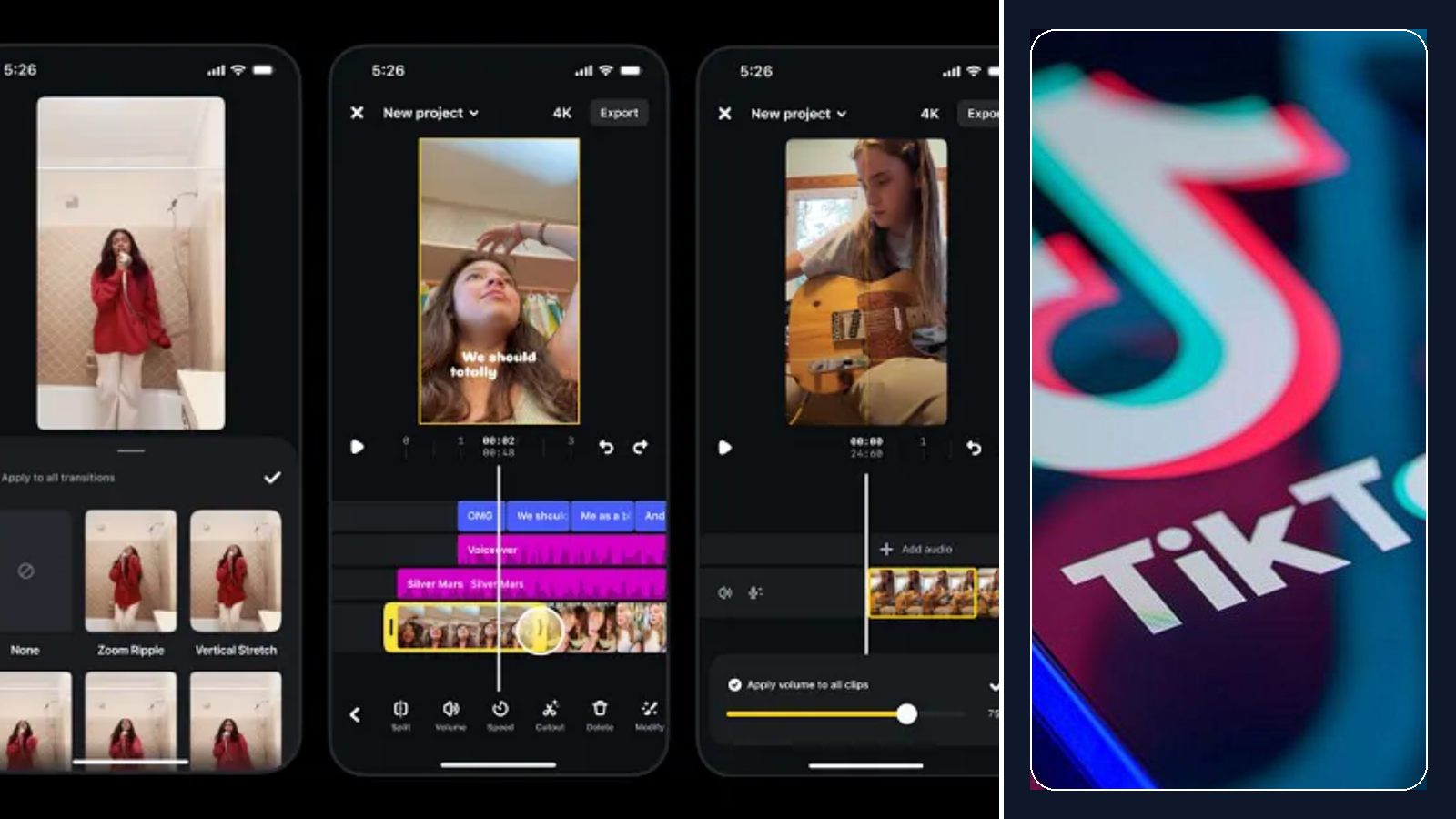
Task: Confirm transitions with the checkmark icon
Action: [272, 477]
